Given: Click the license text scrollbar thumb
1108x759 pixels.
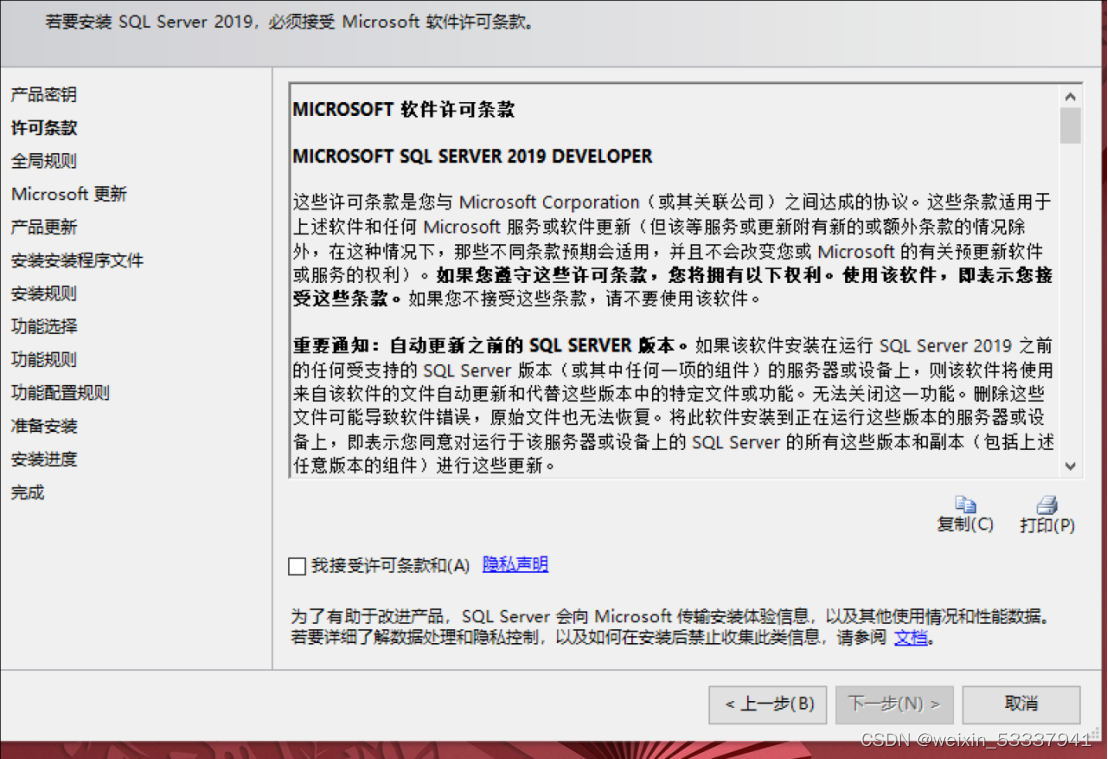Looking at the screenshot, I should (x=1071, y=126).
